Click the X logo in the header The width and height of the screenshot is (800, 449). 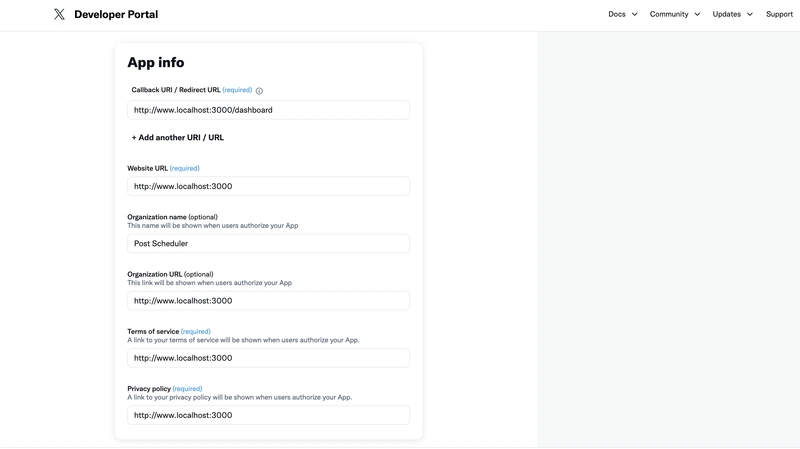tap(60, 15)
